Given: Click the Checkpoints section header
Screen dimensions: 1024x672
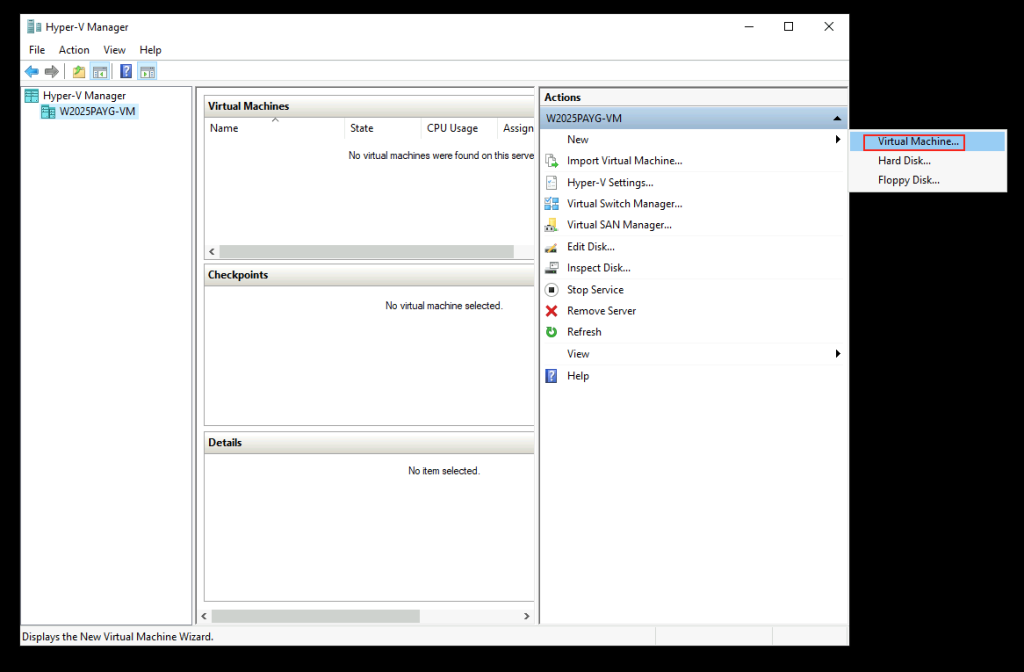Looking at the screenshot, I should tap(369, 275).
